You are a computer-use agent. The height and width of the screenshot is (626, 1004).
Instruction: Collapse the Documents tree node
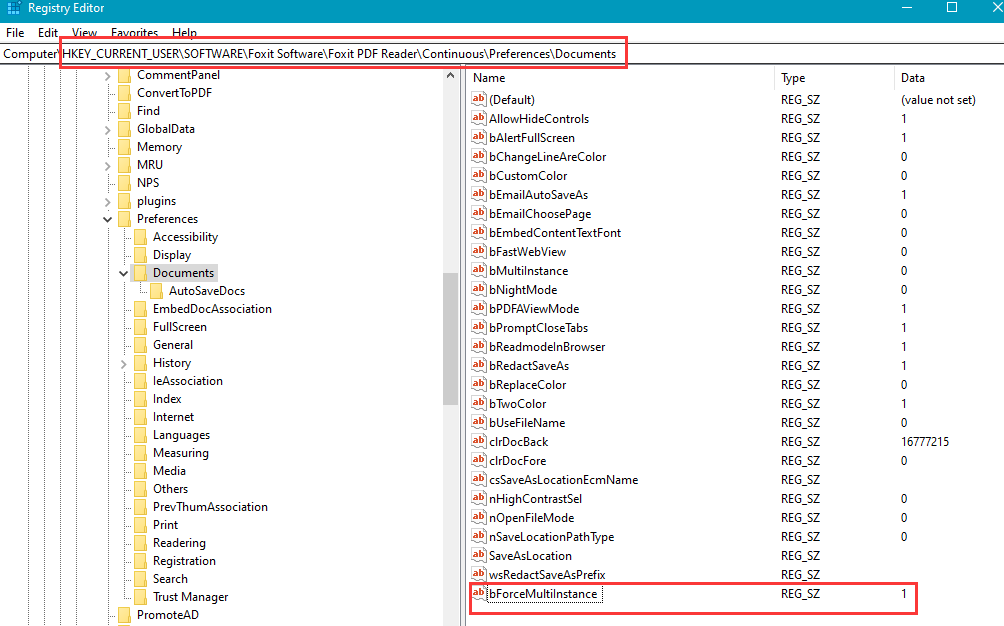(124, 273)
